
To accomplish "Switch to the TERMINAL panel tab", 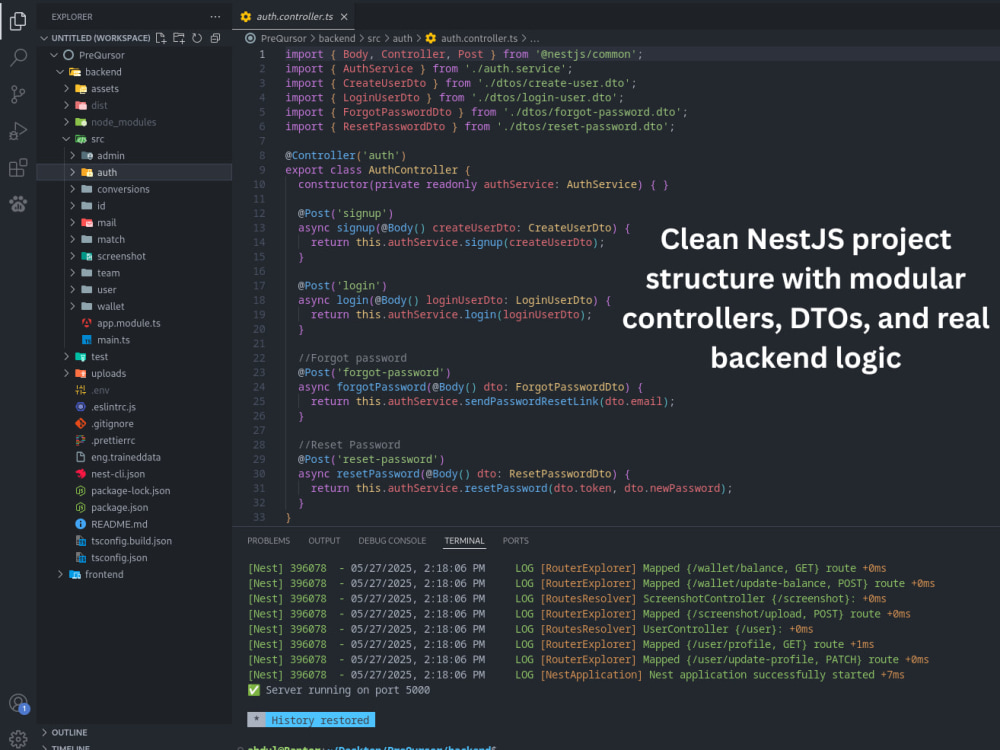I will [464, 540].
